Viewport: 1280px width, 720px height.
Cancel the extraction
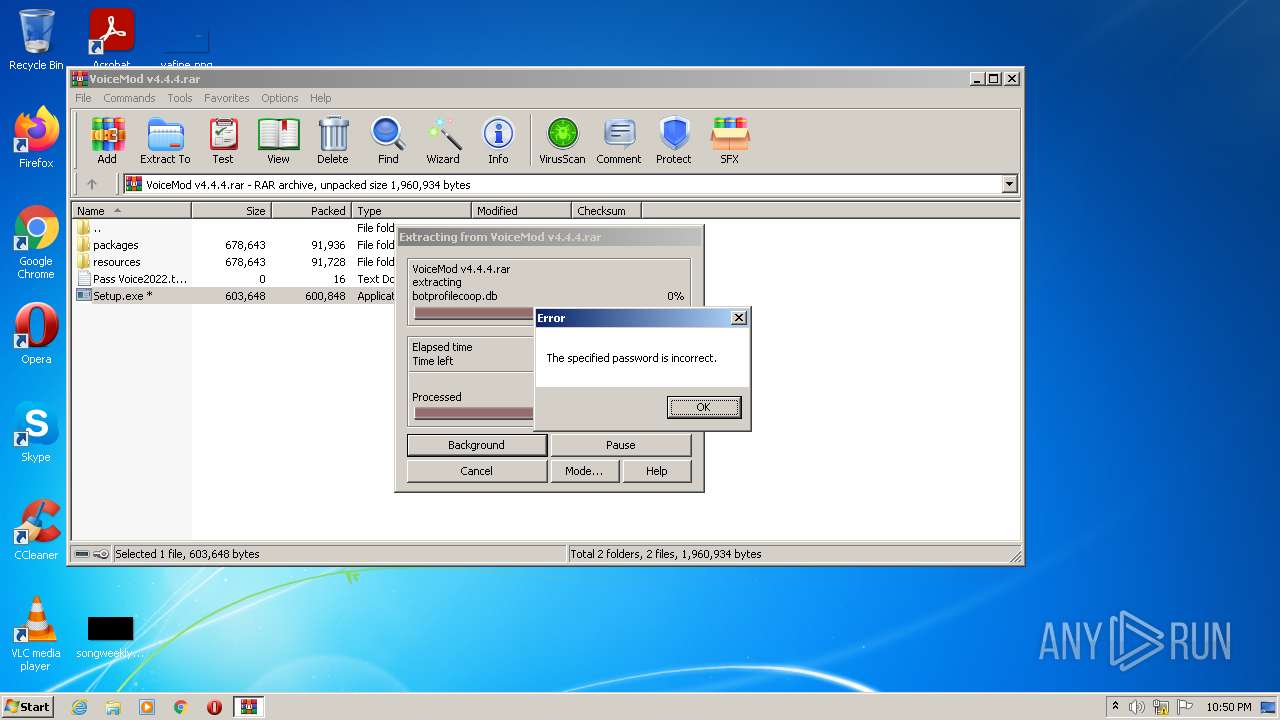click(476, 471)
